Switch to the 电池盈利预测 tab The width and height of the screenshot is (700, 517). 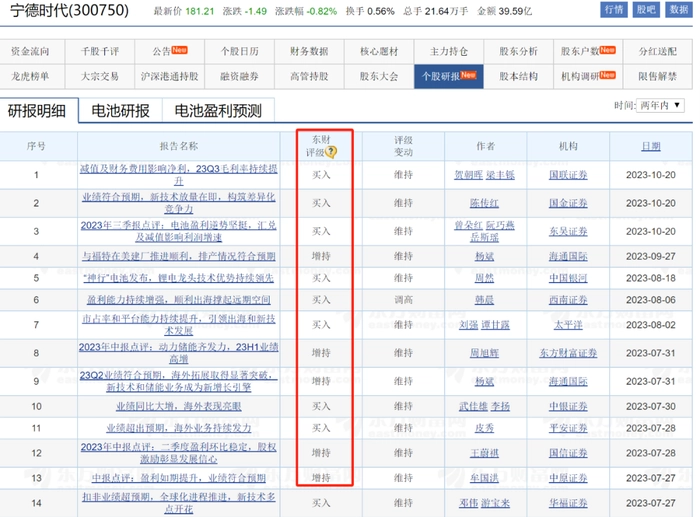tap(217, 111)
